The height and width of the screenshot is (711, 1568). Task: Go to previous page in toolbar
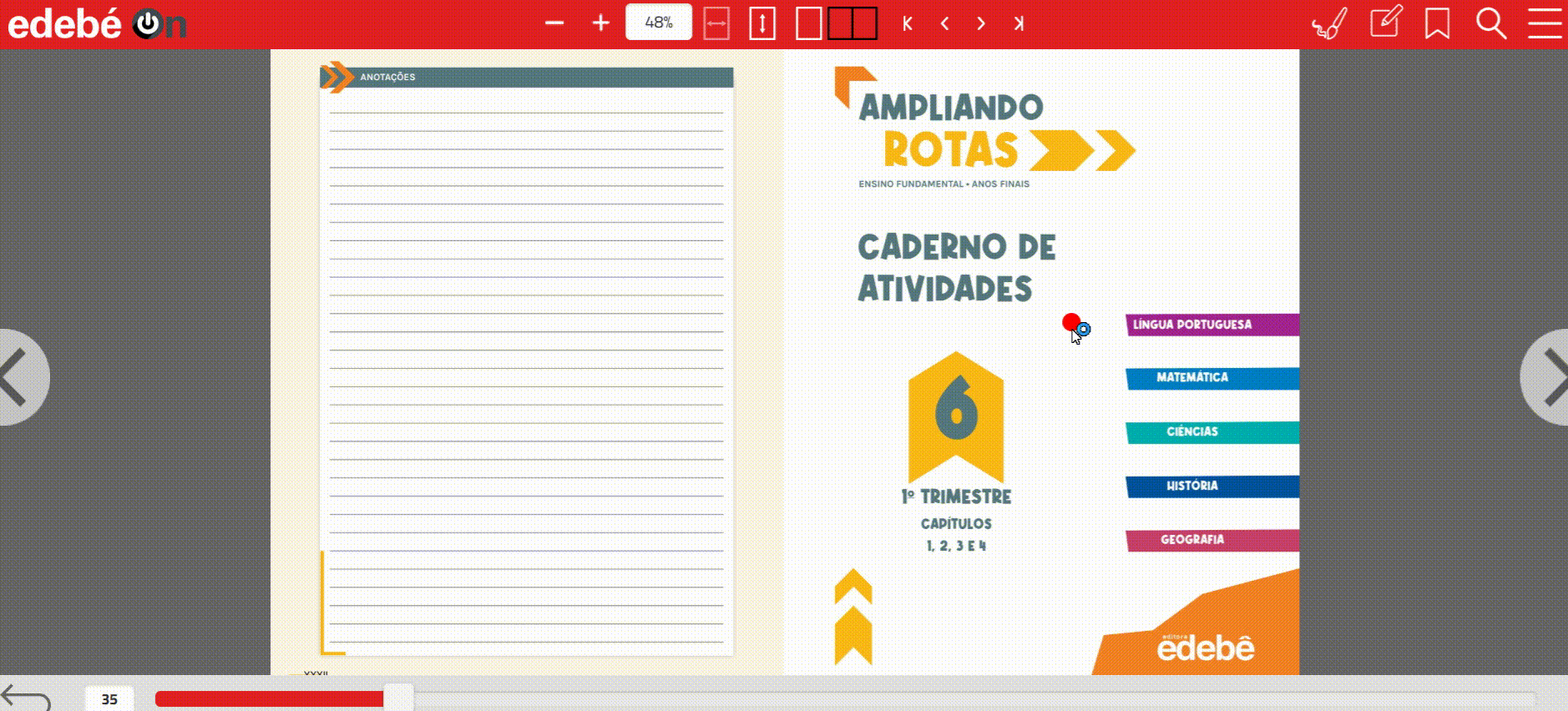pyautogui.click(x=944, y=23)
